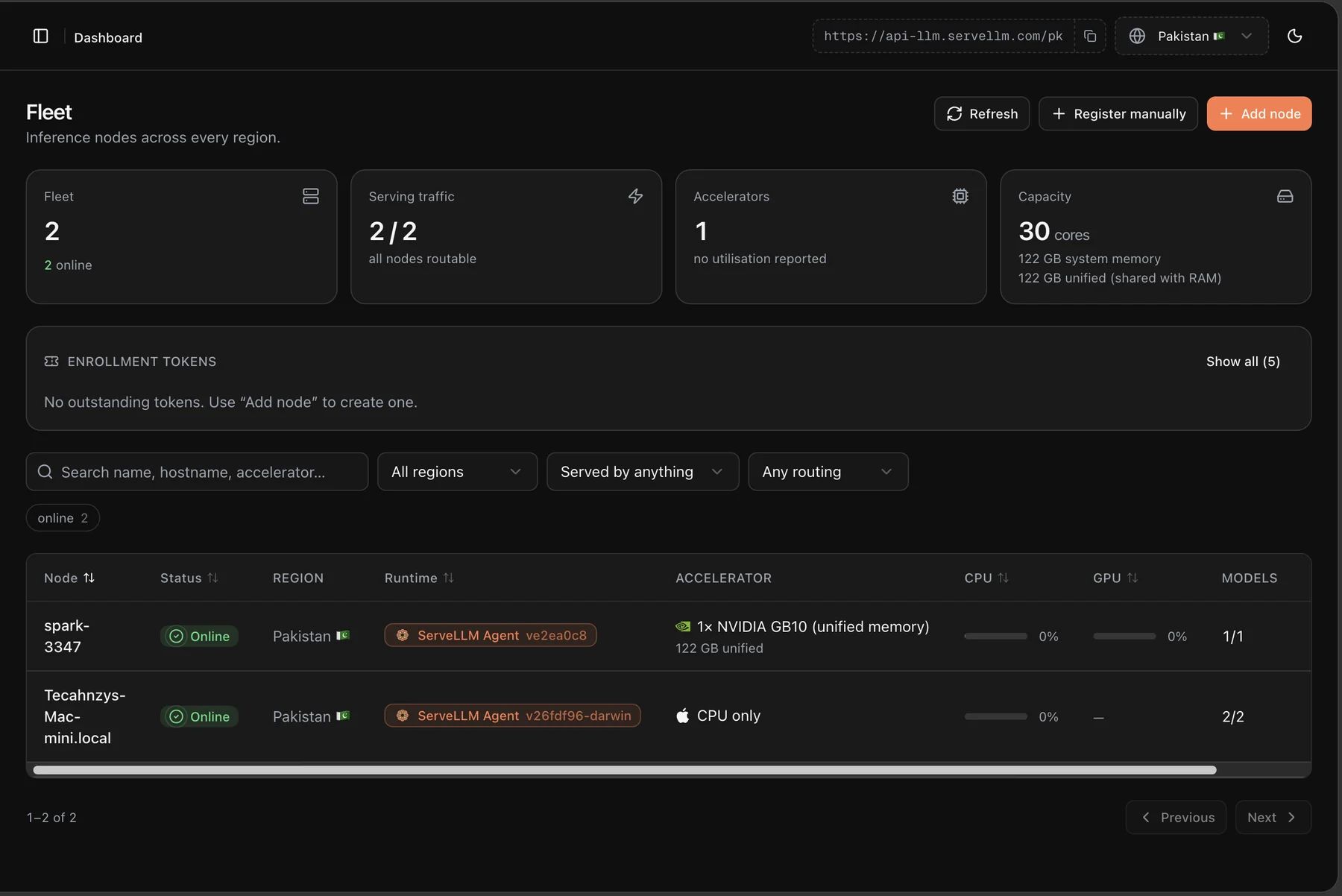Image resolution: width=1342 pixels, height=896 pixels.
Task: Sort table by Runtime column
Action: (419, 578)
